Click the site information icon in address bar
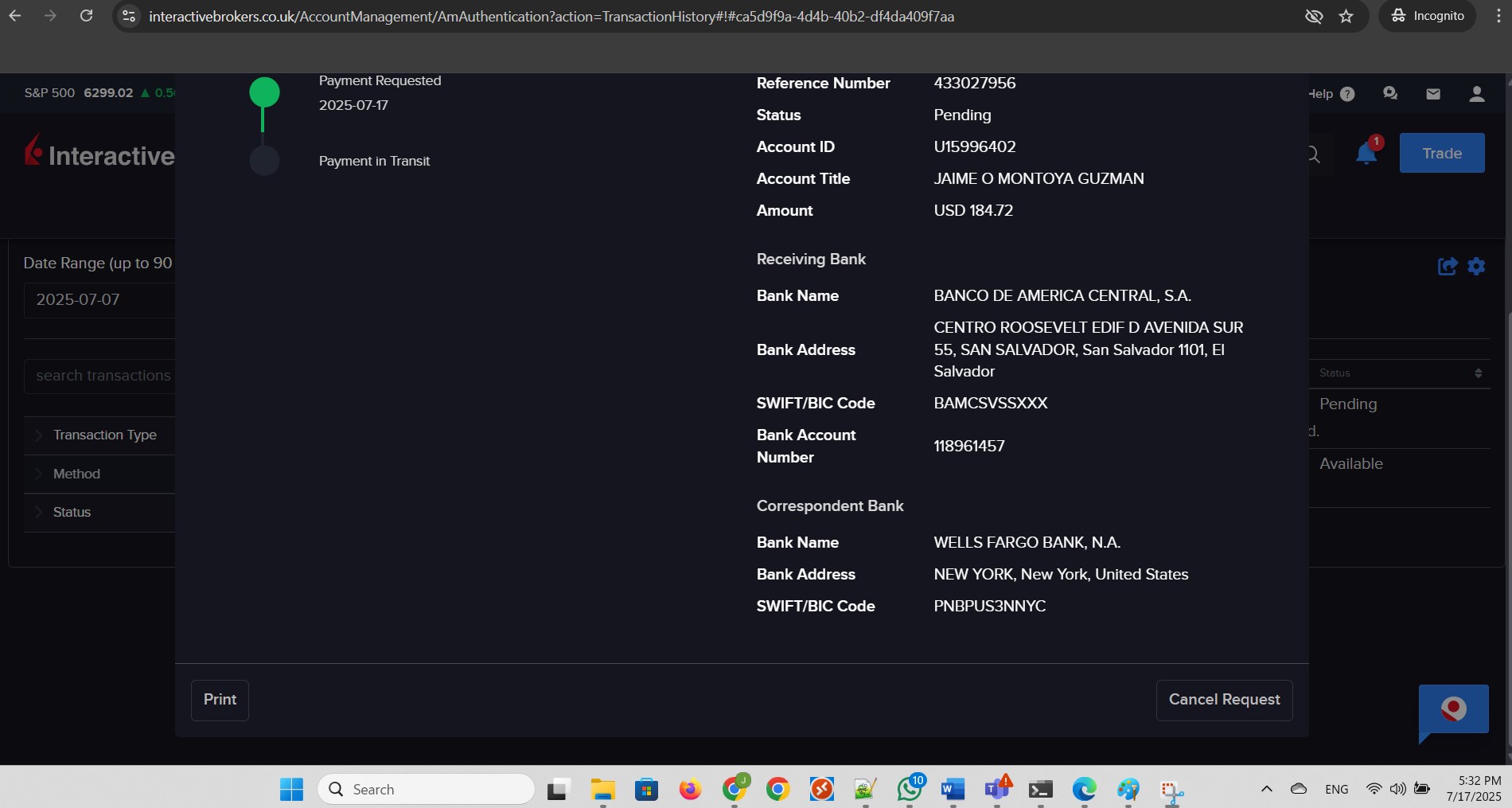This screenshot has height=808, width=1512. pos(129,16)
